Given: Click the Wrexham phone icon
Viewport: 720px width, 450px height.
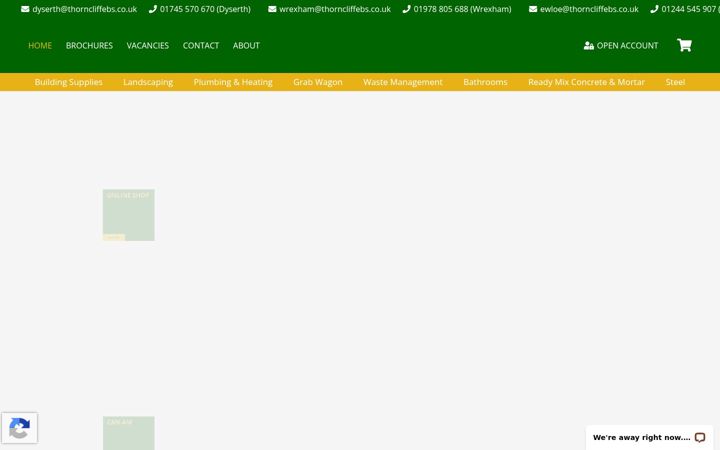Looking at the screenshot, I should 406,9.
